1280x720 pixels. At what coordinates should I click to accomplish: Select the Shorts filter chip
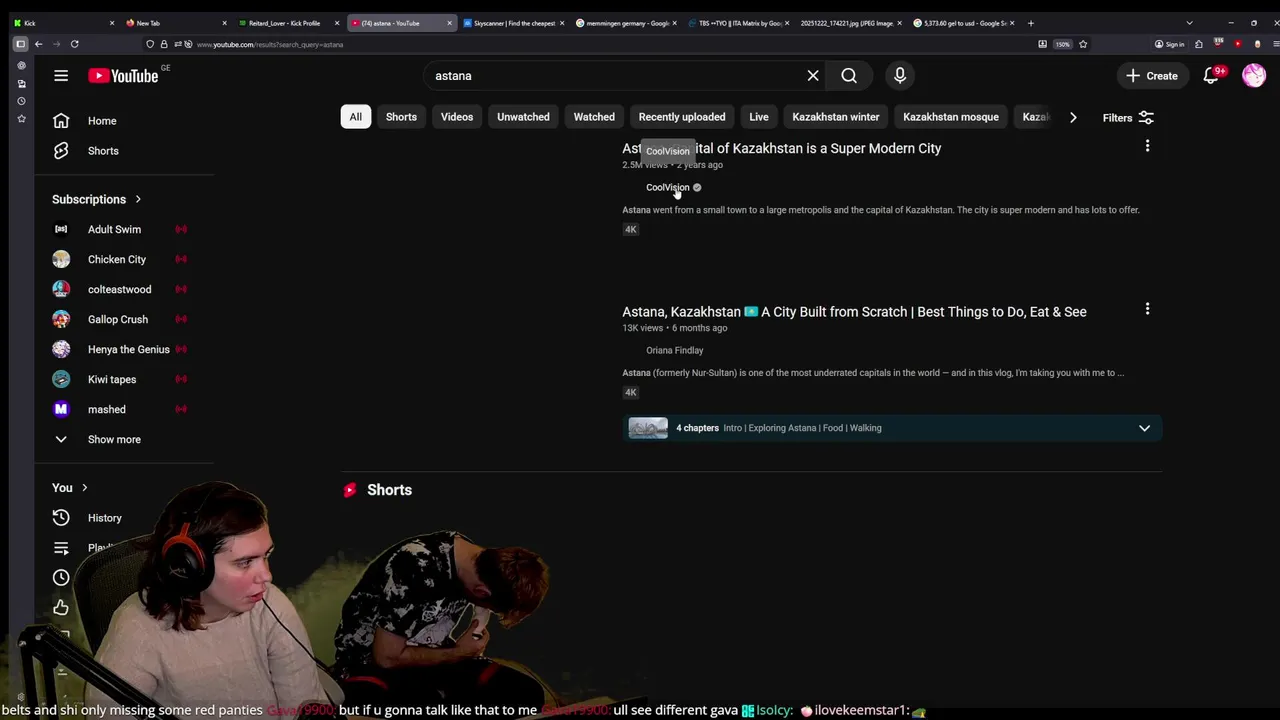401,117
